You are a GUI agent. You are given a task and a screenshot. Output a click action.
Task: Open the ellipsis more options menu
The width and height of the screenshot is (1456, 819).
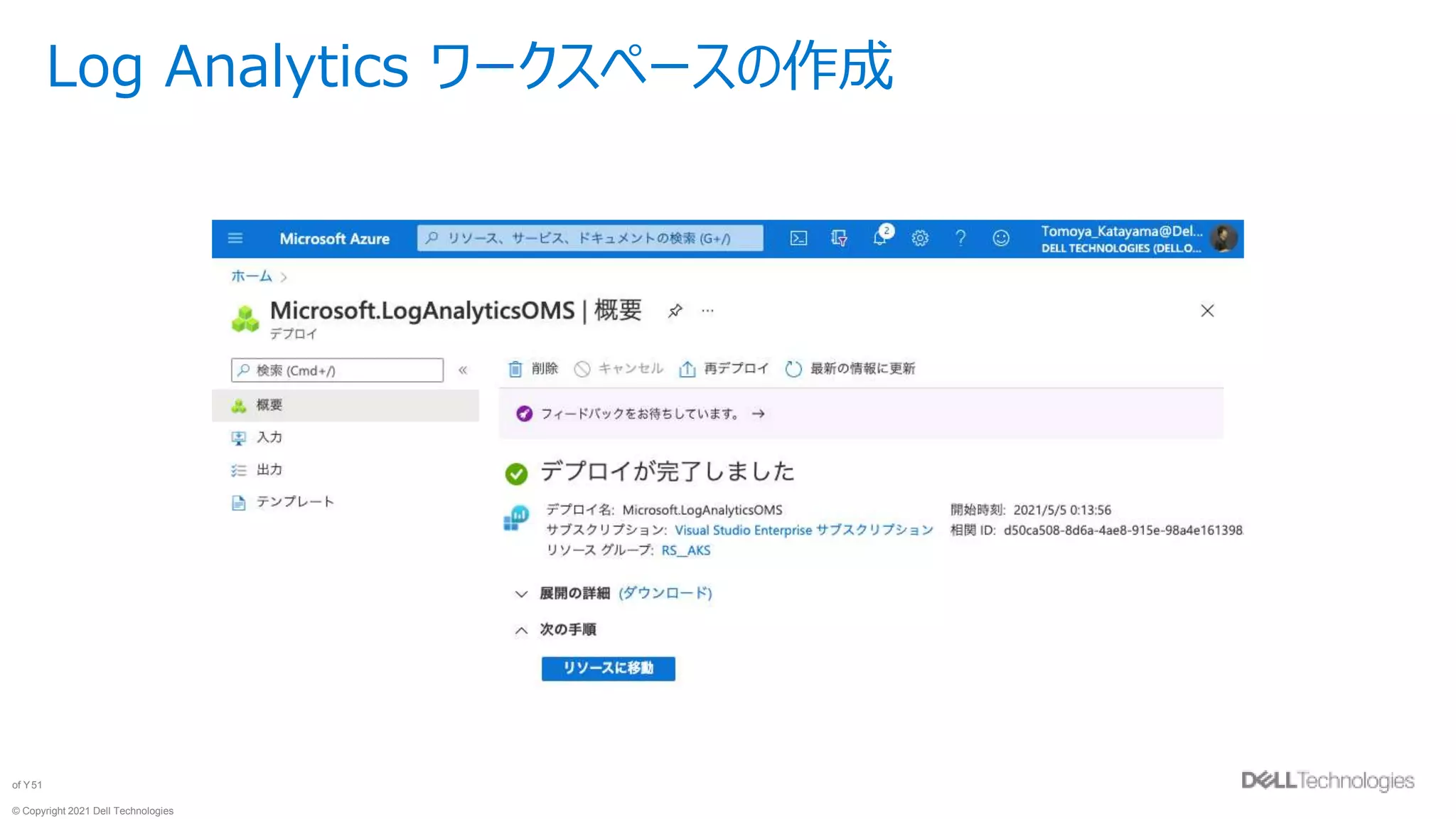pyautogui.click(x=707, y=311)
